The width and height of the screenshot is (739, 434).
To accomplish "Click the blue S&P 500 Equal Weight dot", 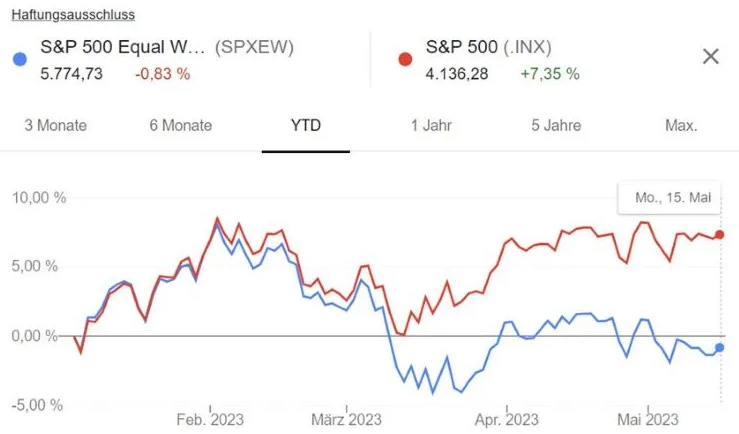I will coord(21,57).
